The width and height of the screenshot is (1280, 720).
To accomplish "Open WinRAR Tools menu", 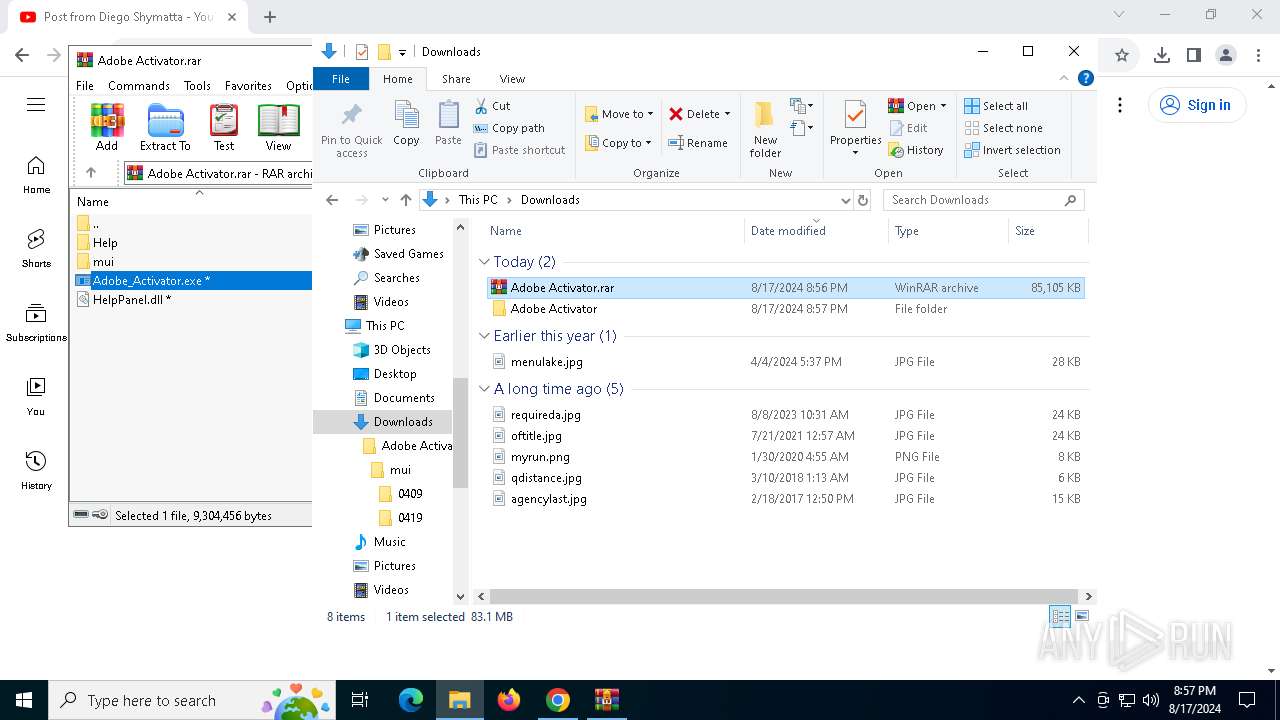I will click(197, 86).
